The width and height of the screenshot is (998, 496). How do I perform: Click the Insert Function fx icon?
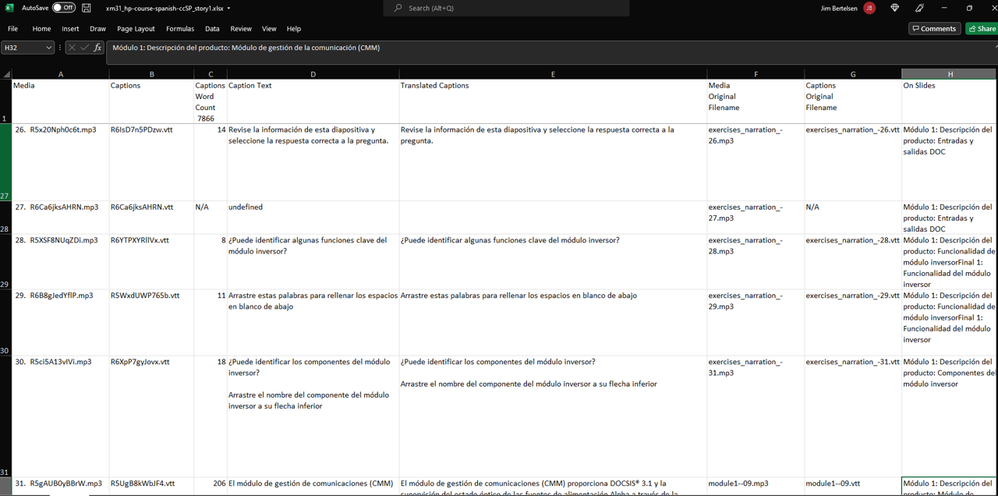[97, 48]
